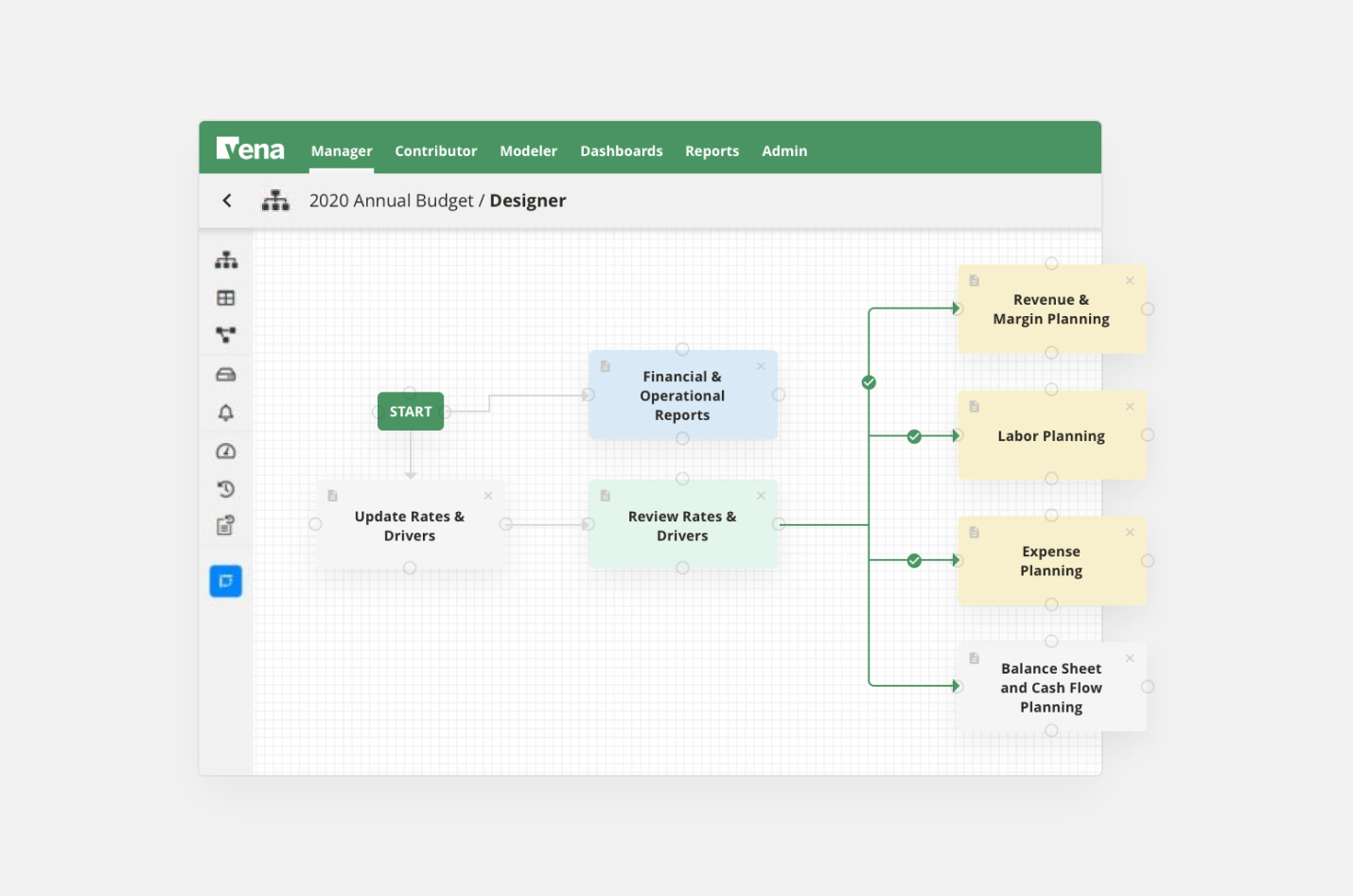The width and height of the screenshot is (1353, 896).
Task: Toggle the checkmark before Expense Planning
Action: [914, 560]
